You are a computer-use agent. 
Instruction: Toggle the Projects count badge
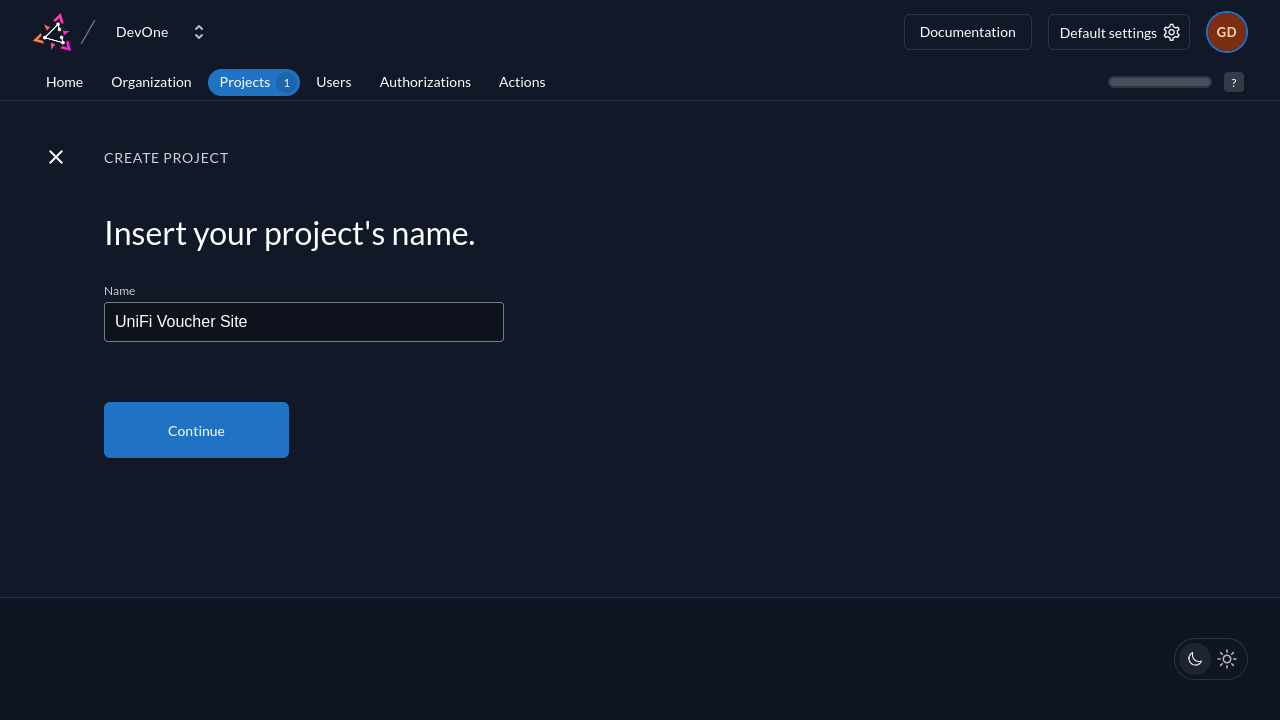point(286,82)
